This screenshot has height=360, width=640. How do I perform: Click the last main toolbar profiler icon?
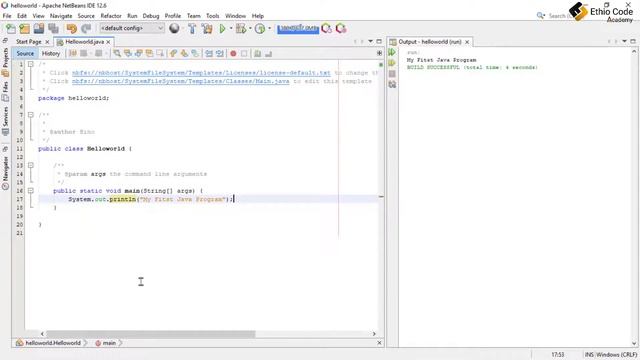click(x=341, y=29)
